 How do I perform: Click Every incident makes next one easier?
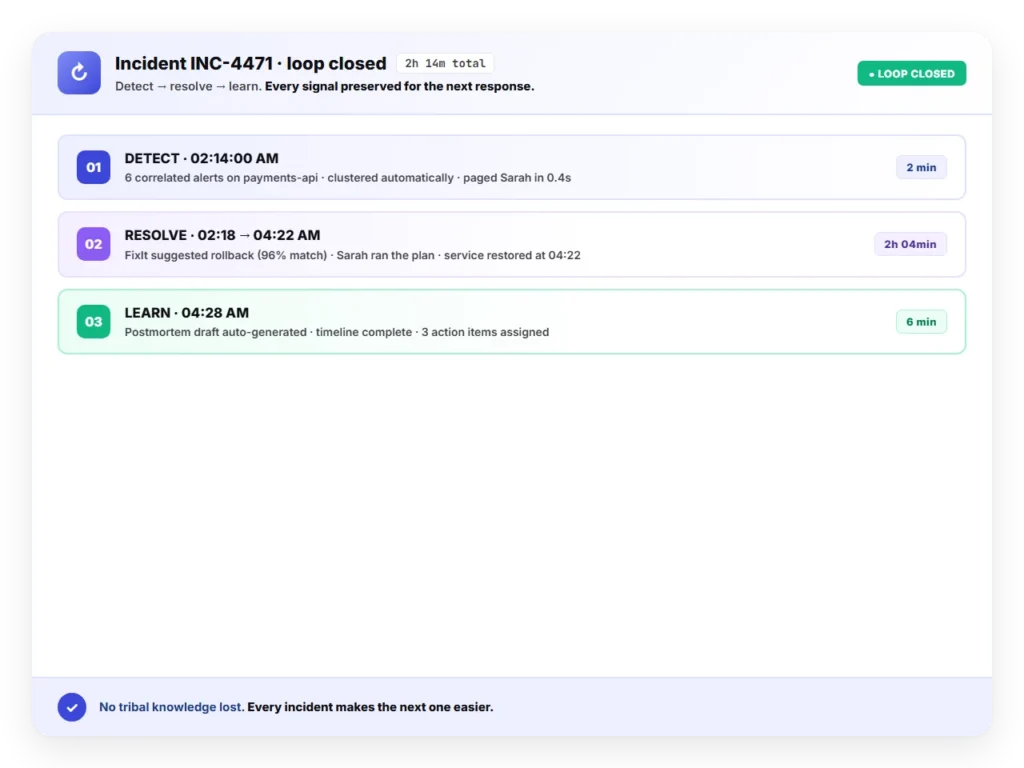click(x=370, y=707)
